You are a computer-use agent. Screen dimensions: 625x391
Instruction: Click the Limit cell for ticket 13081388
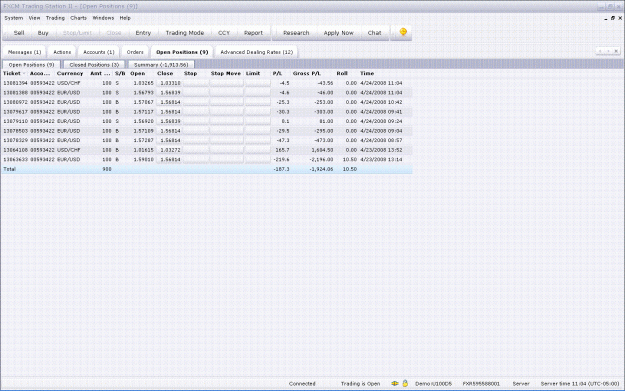tap(257, 92)
